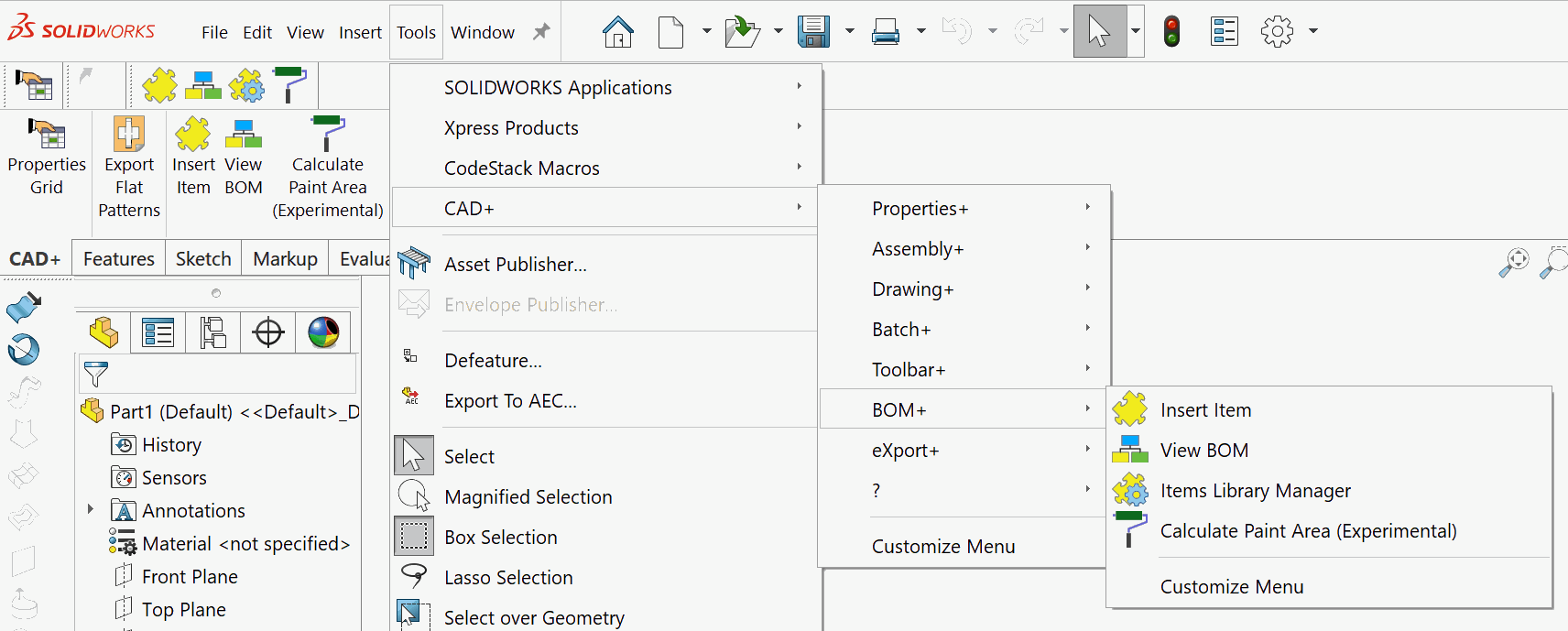Open the Edit menu

click(257, 32)
